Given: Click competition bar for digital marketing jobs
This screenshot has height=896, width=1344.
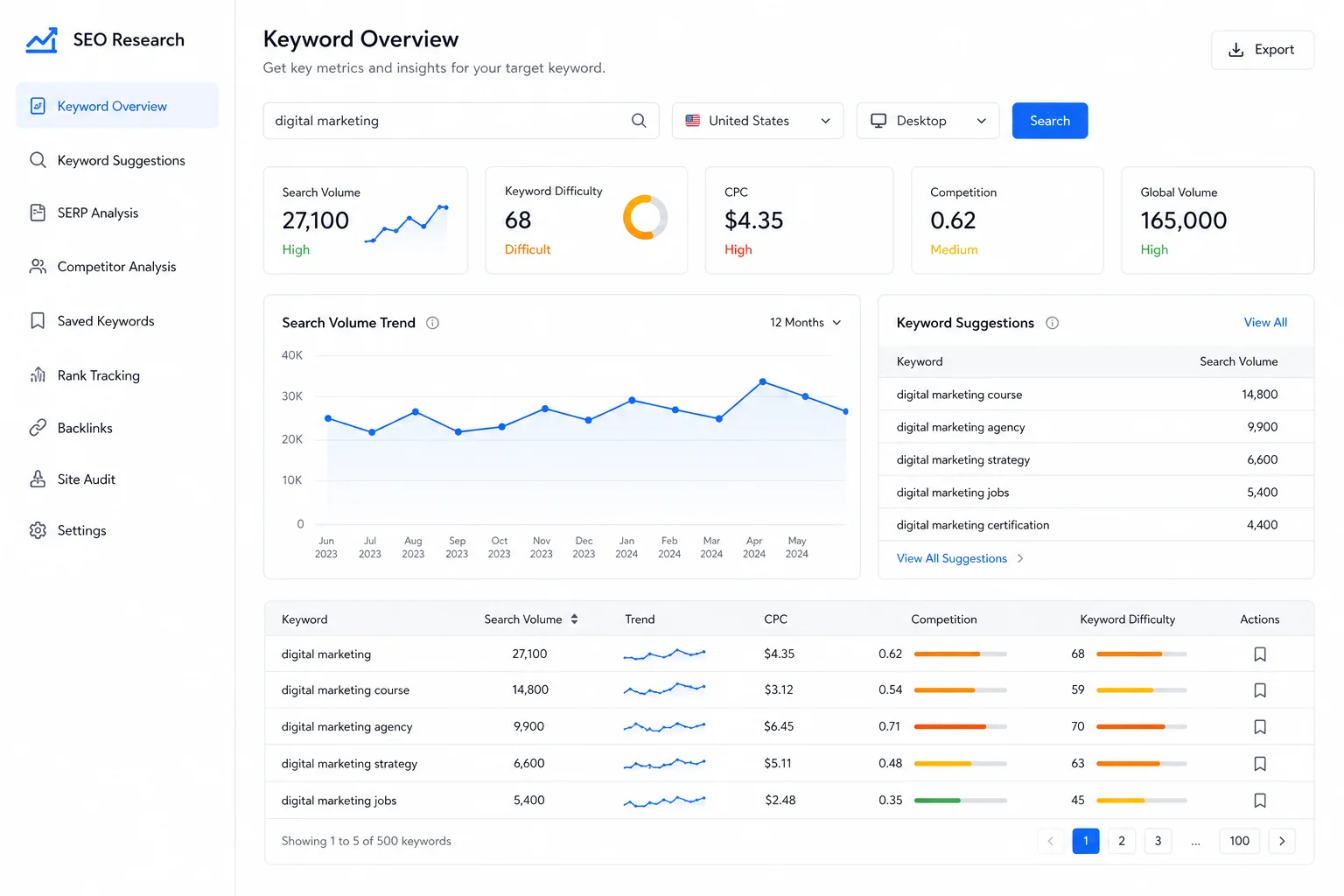Looking at the screenshot, I should click(x=960, y=801).
